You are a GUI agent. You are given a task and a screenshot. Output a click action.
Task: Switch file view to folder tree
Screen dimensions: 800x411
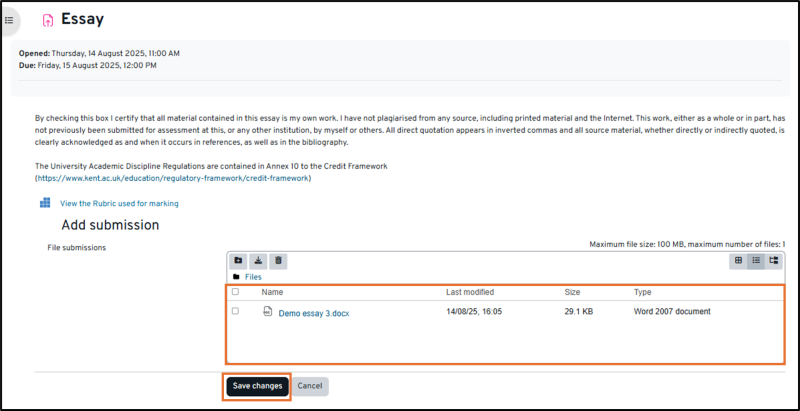(x=774, y=261)
